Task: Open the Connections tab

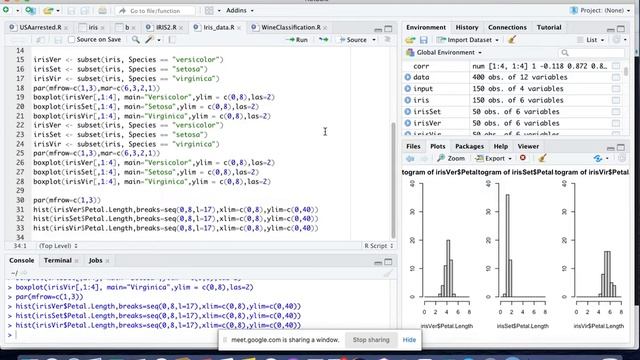Action: point(507,27)
